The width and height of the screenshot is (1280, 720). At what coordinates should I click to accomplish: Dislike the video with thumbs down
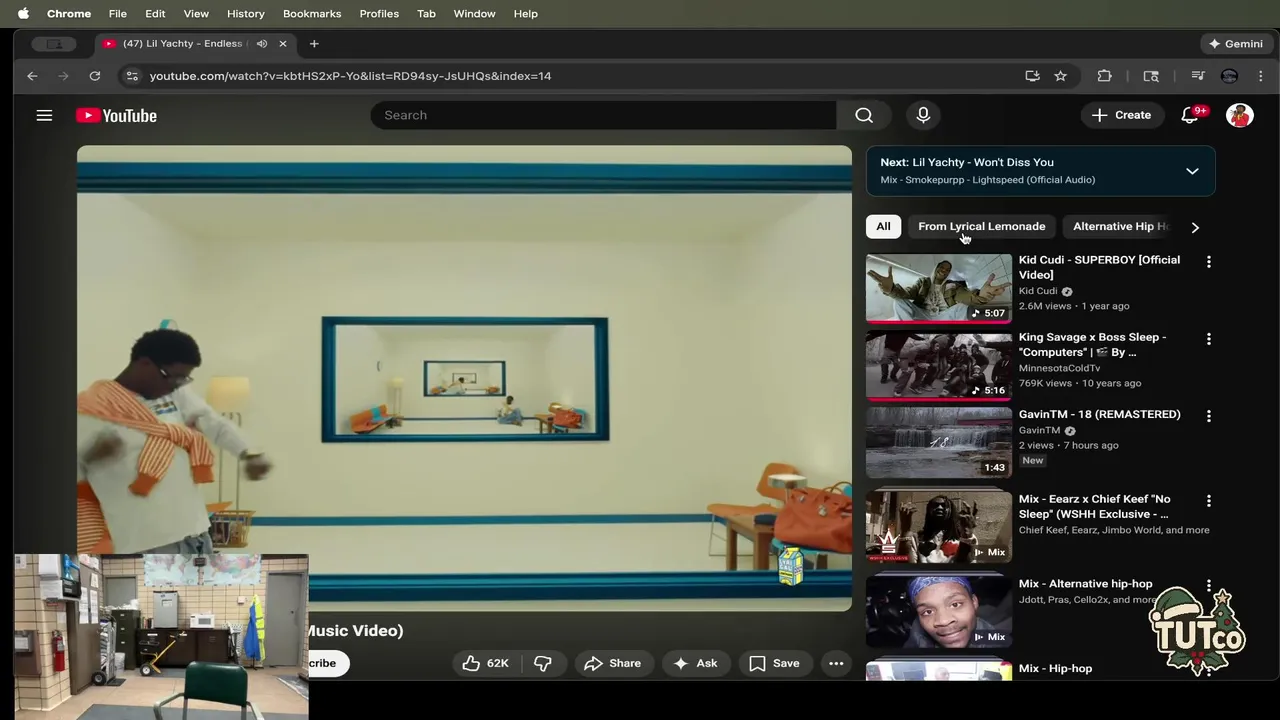[543, 663]
